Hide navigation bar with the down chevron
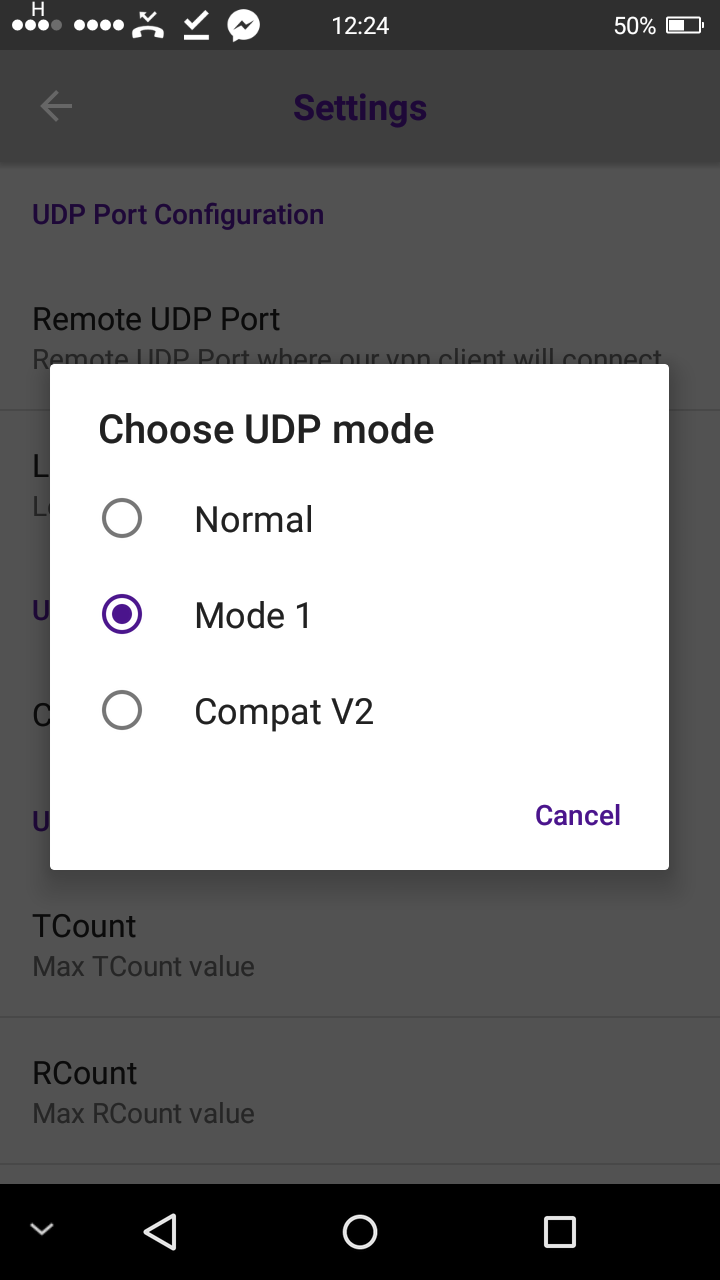The width and height of the screenshot is (720, 1280). click(x=42, y=1230)
